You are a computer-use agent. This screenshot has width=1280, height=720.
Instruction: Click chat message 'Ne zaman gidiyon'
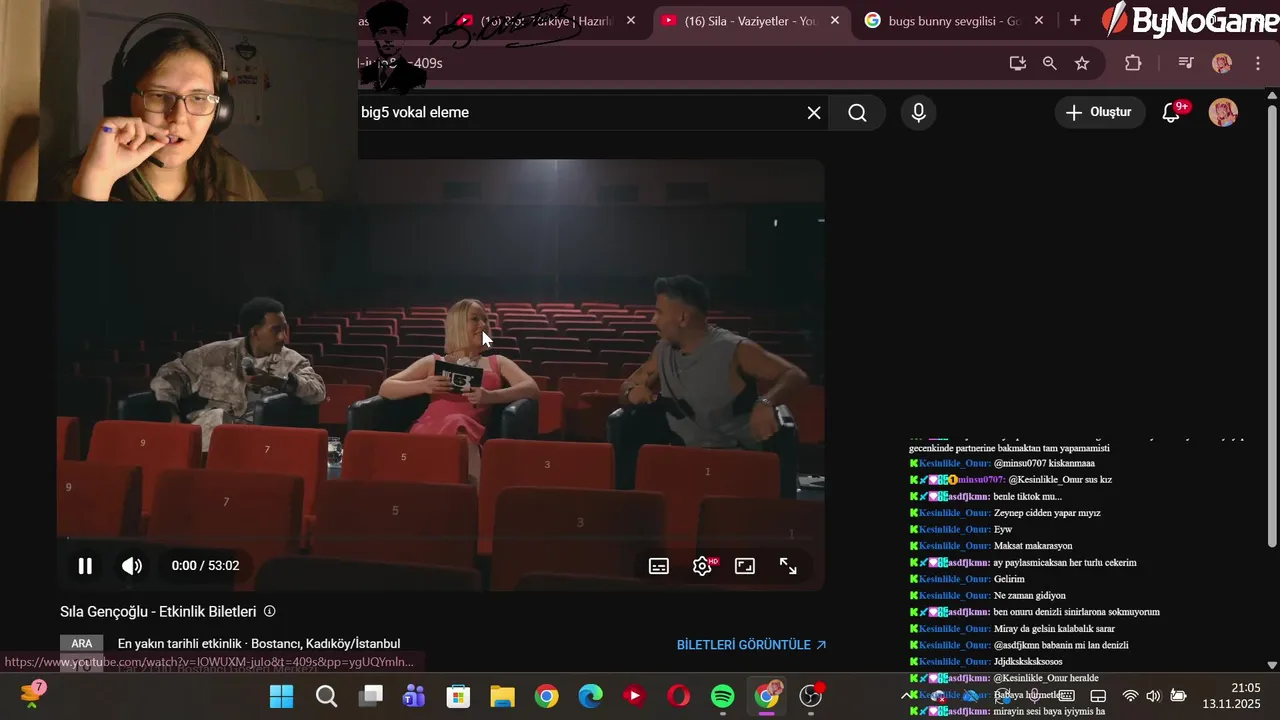click(x=1030, y=596)
